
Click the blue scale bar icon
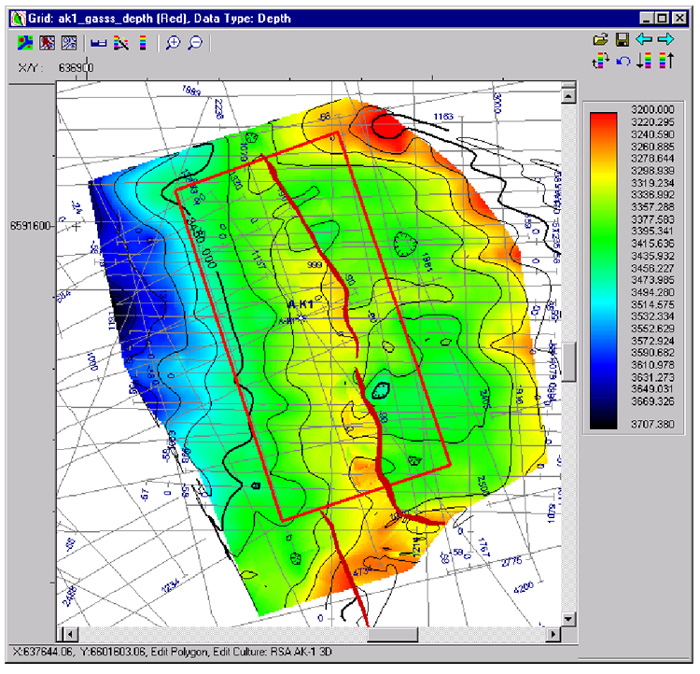[99, 43]
